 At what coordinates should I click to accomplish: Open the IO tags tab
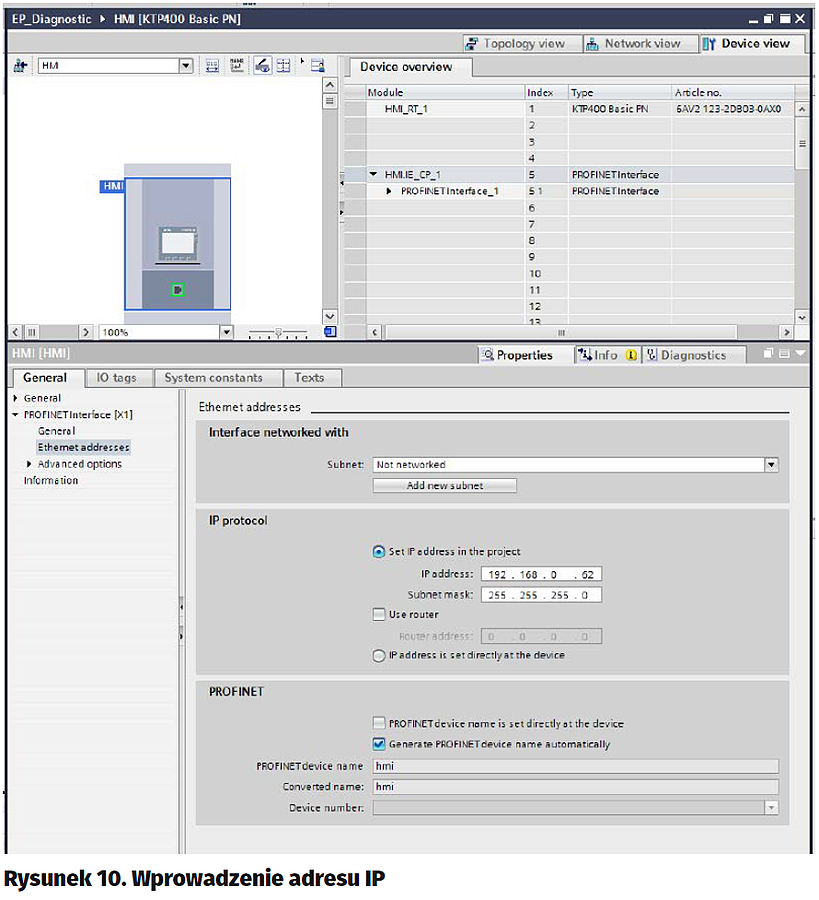coord(117,378)
